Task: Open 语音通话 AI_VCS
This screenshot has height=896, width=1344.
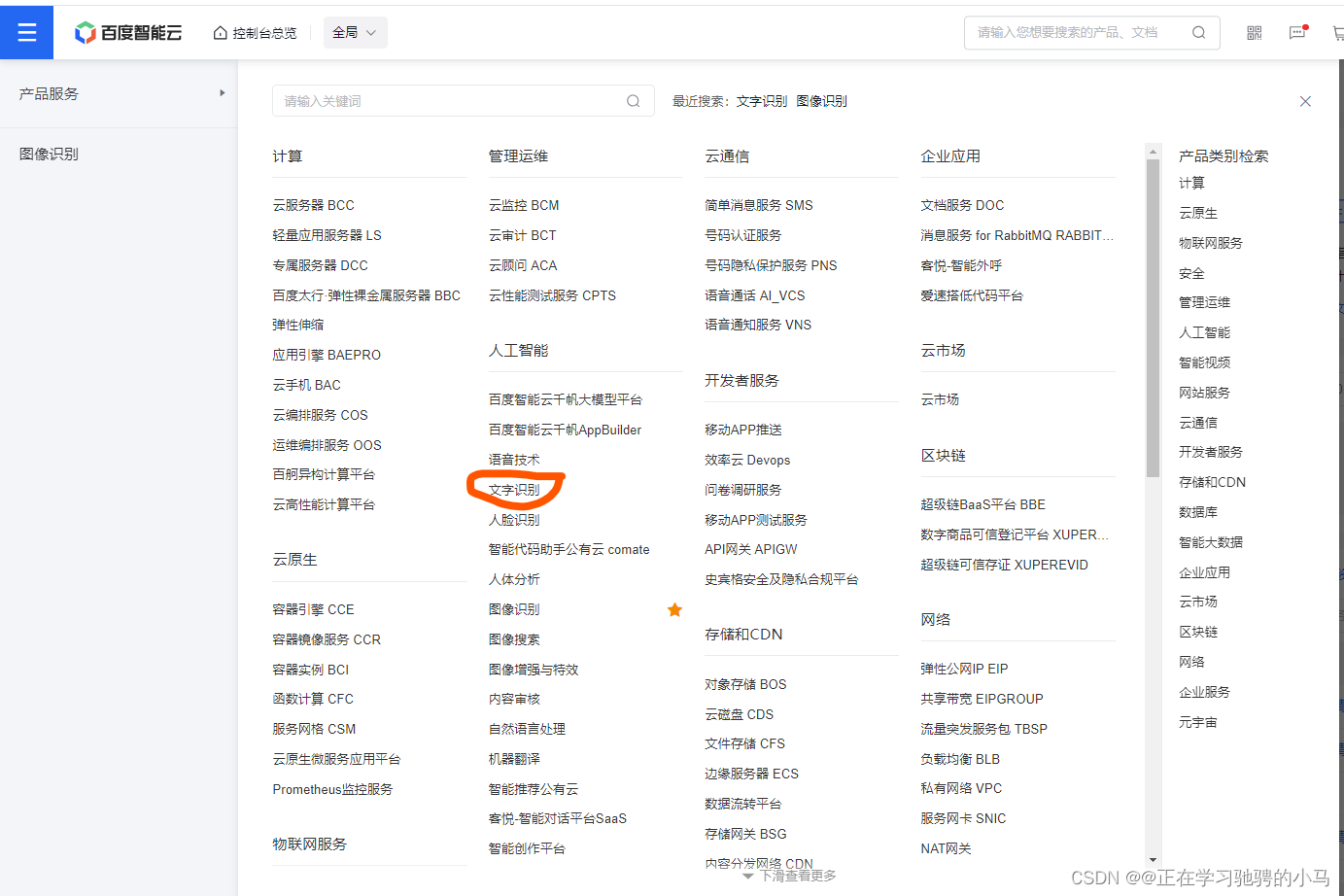Action: coord(755,295)
